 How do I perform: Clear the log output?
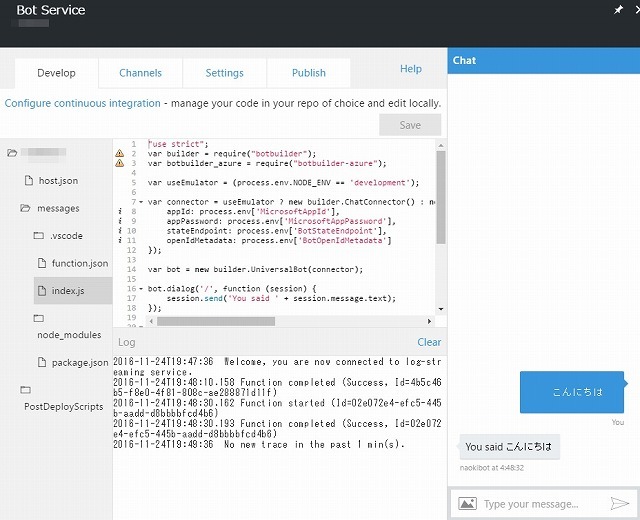point(428,342)
